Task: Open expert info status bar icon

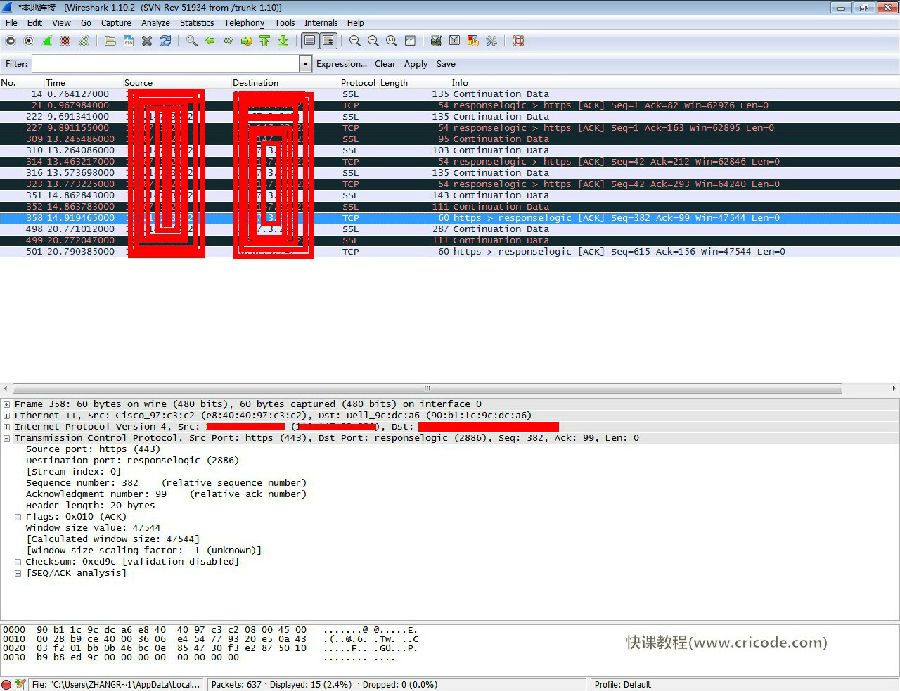Action: (x=7, y=684)
